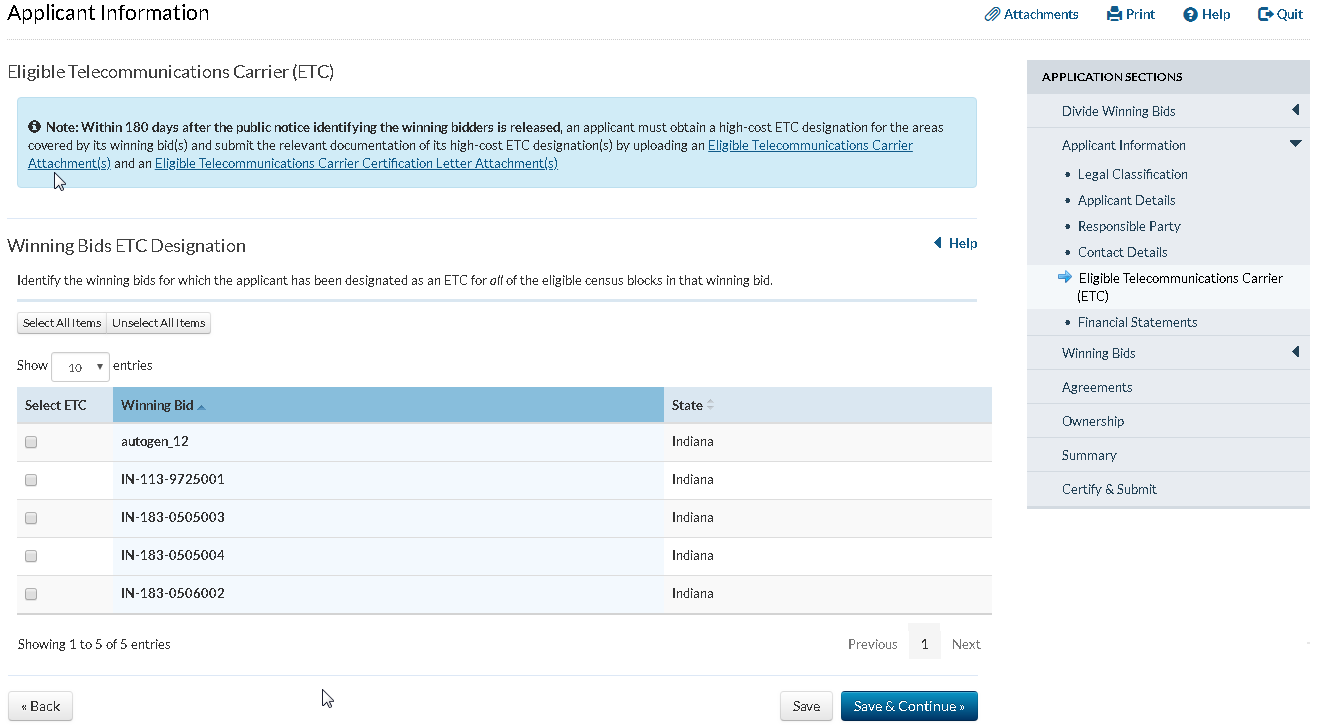Screen dimensions: 1319x727
Task: Open the ETC Certification Letter Attachment(s) link
Action: (x=356, y=164)
